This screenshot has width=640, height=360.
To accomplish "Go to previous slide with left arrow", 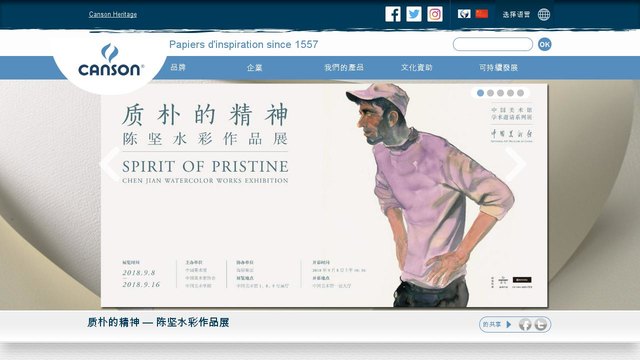I will [110, 164].
